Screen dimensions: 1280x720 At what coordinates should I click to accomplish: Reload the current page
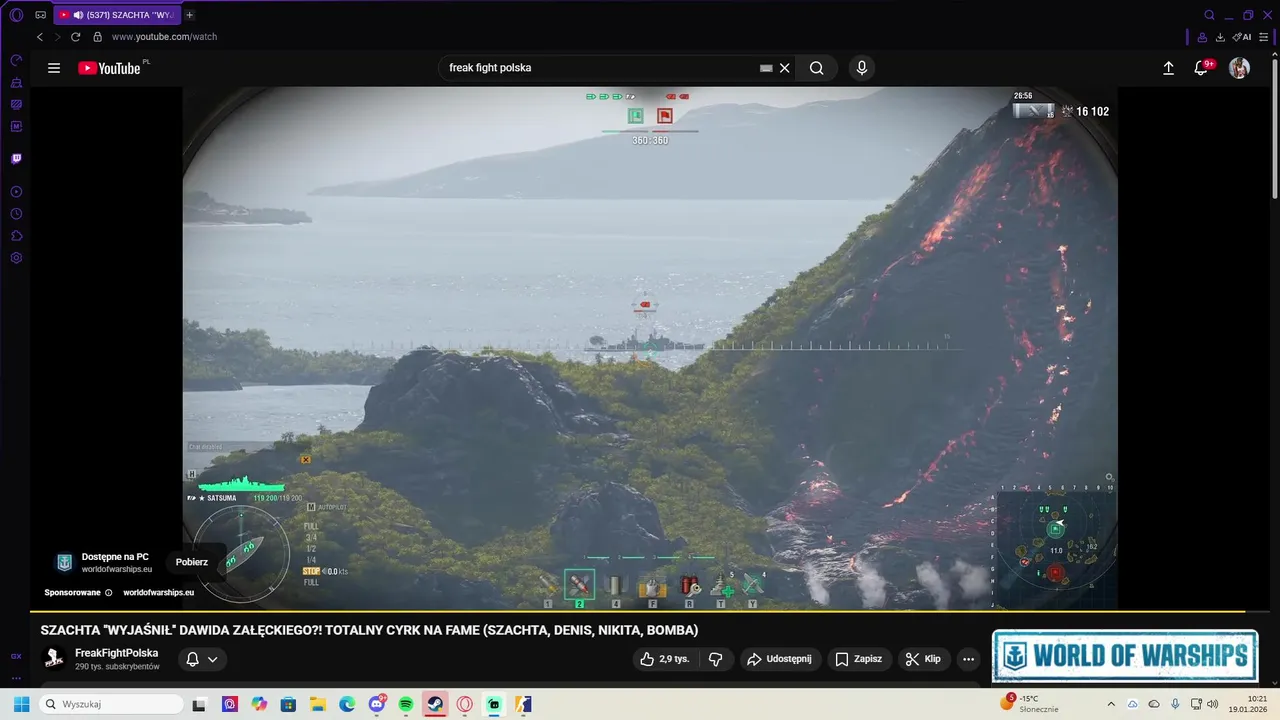click(x=75, y=37)
